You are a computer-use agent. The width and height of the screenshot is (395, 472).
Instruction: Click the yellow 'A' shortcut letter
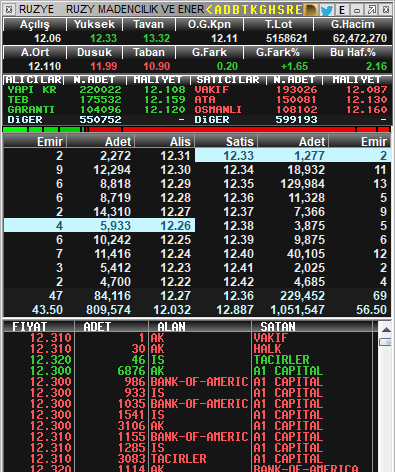(218, 10)
